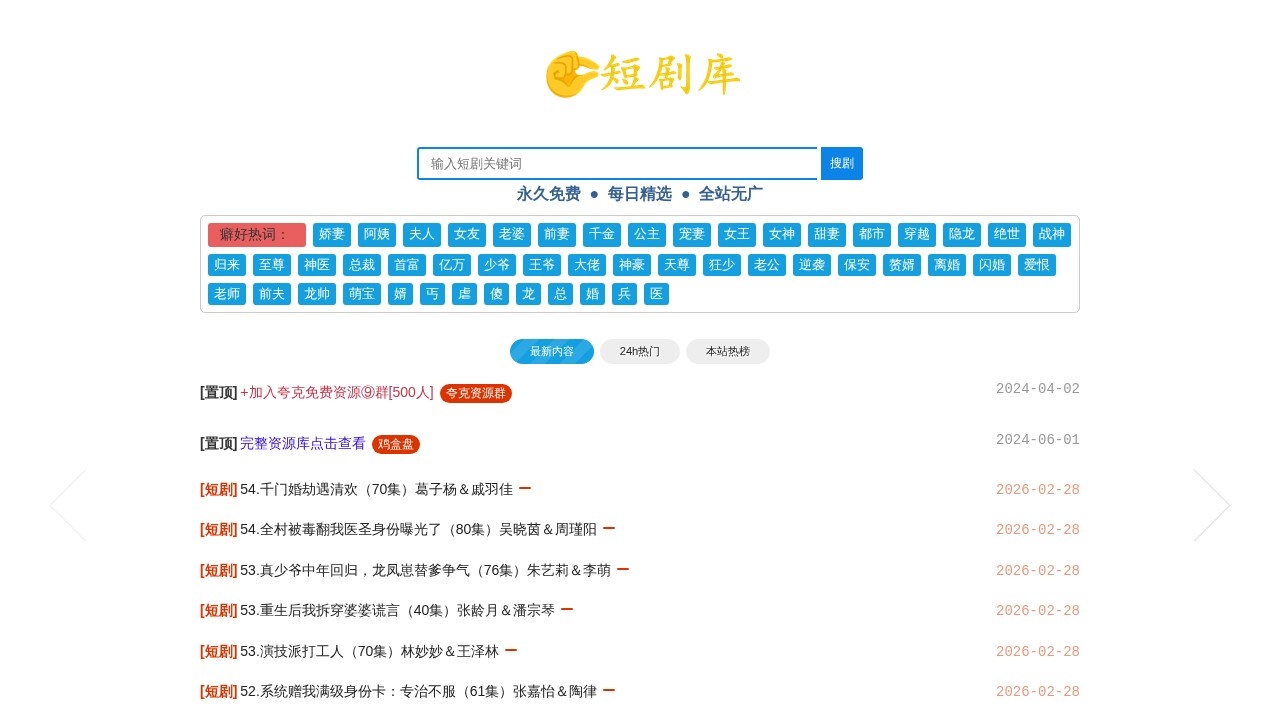
Task: Select the 穿越 hot keyword tag
Action: 916,234
